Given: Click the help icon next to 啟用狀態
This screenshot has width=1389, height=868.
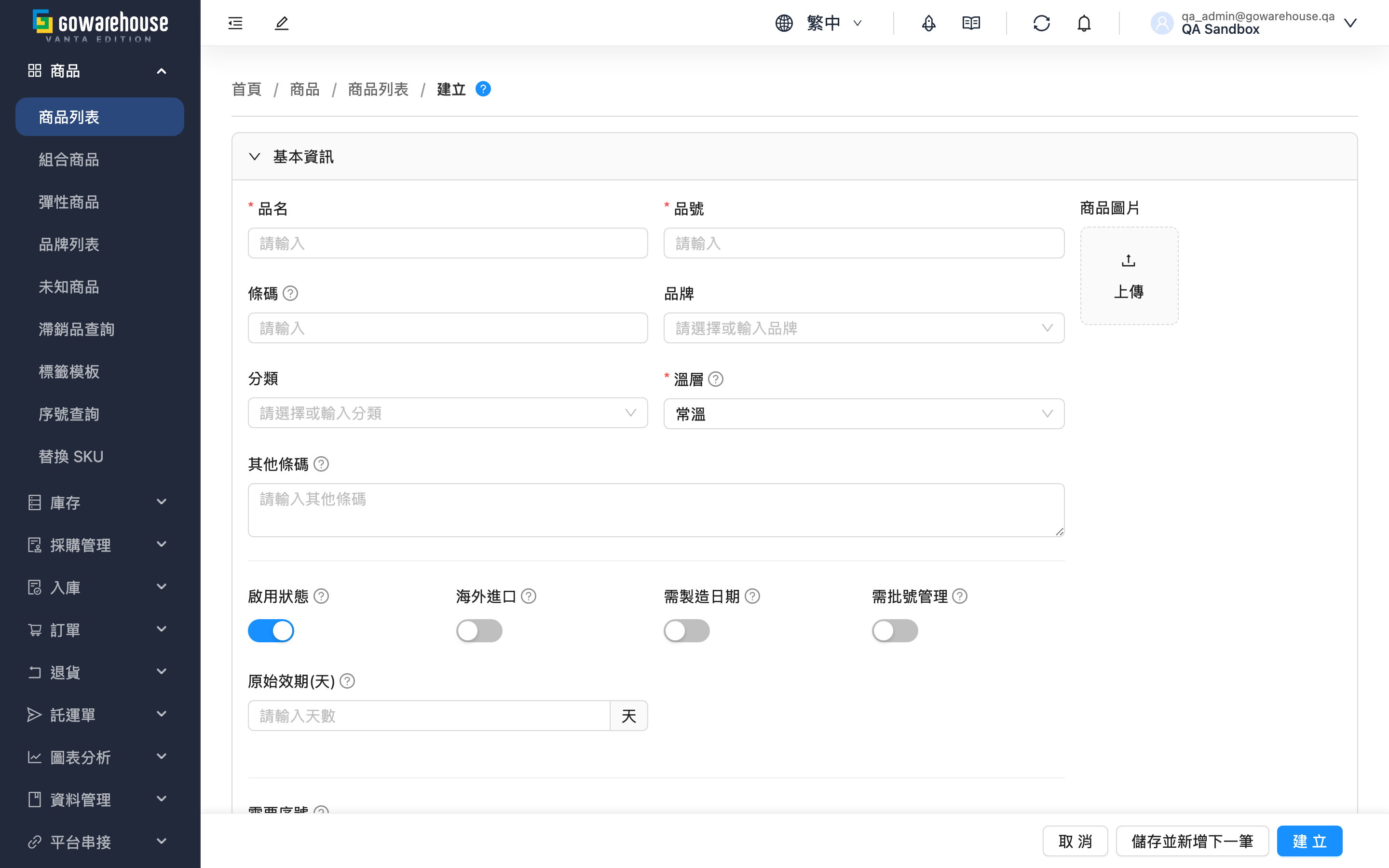Looking at the screenshot, I should (321, 597).
